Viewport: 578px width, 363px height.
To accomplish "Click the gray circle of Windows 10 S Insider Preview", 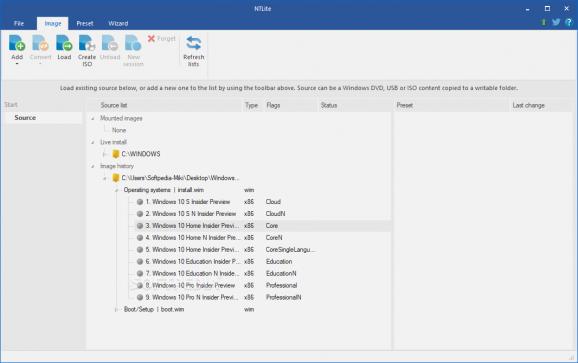I will (x=140, y=202).
